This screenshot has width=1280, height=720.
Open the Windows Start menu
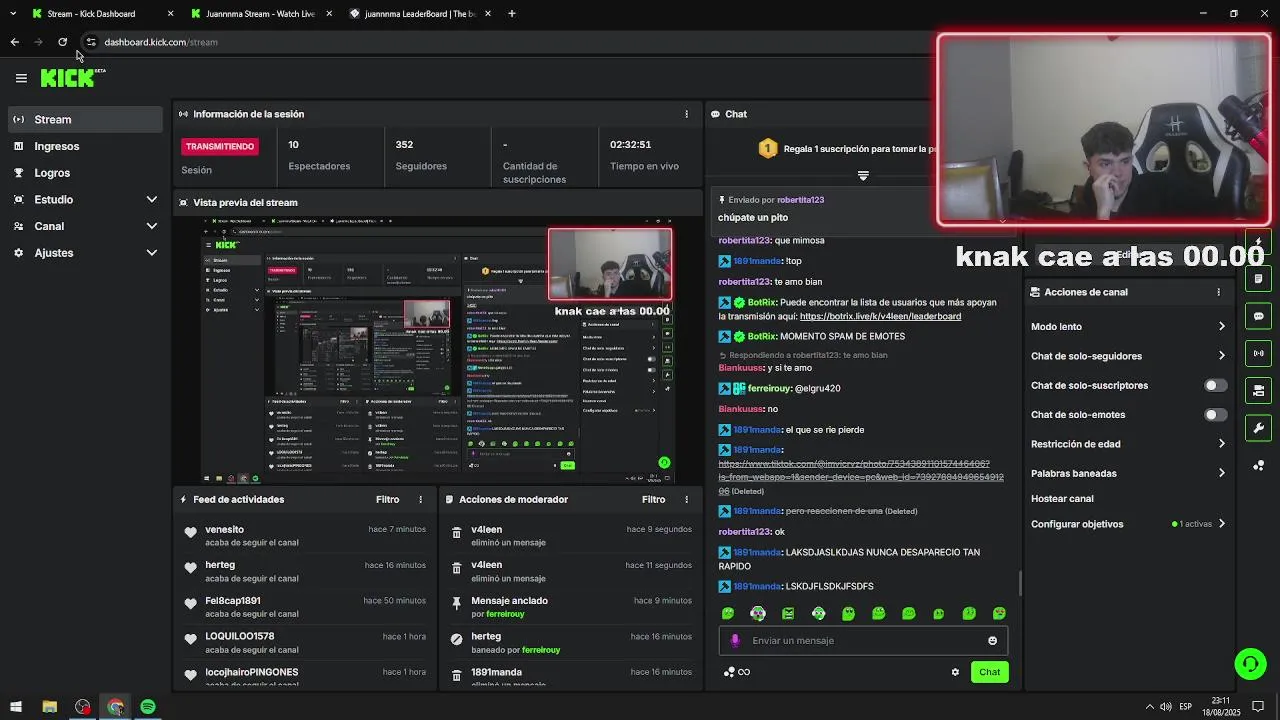pos(16,707)
